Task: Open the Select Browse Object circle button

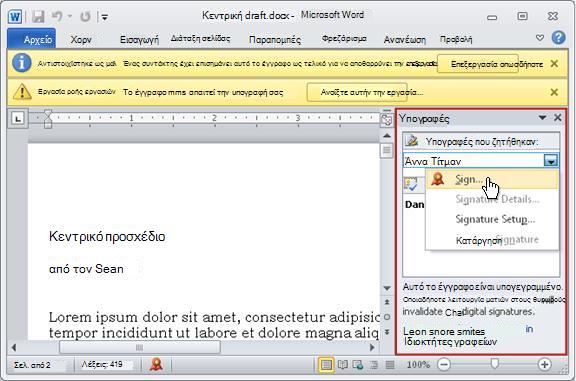Action: click(387, 317)
